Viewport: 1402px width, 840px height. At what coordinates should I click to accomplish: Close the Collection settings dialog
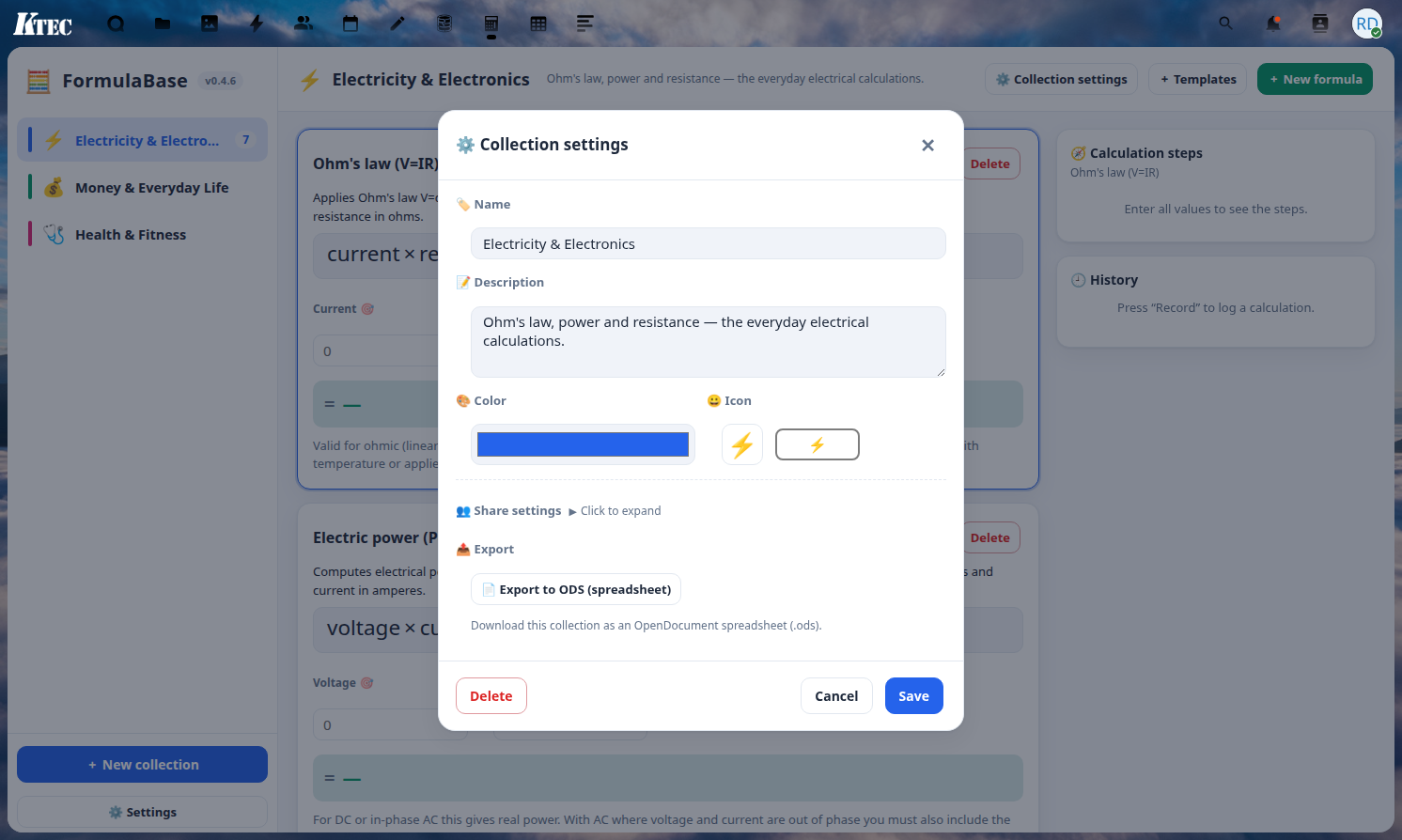click(927, 145)
